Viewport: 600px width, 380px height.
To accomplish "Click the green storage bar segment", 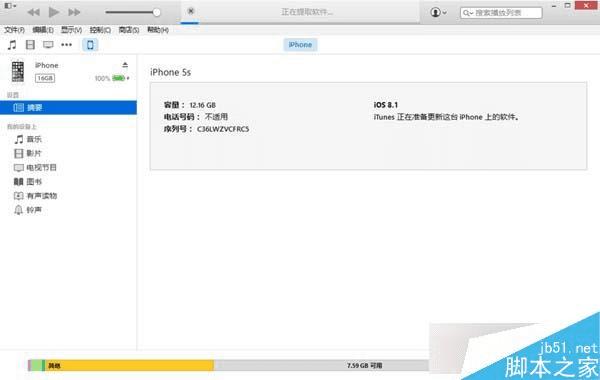I will pyautogui.click(x=38, y=365).
